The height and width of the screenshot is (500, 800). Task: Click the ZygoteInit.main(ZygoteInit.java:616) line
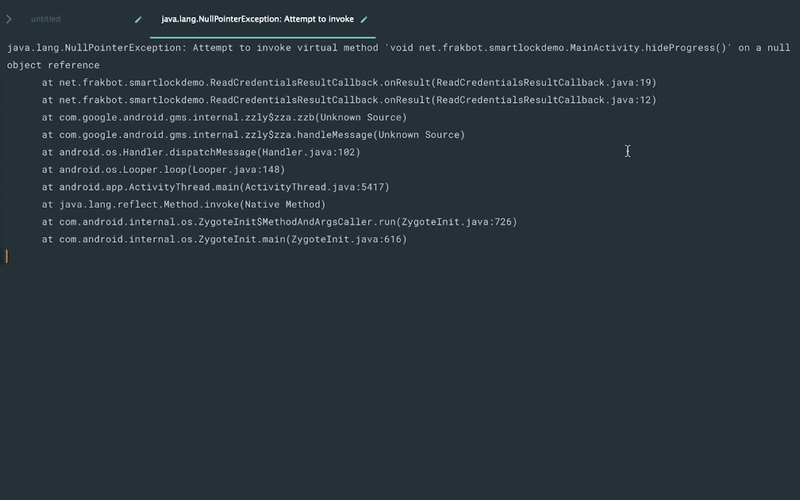point(224,239)
